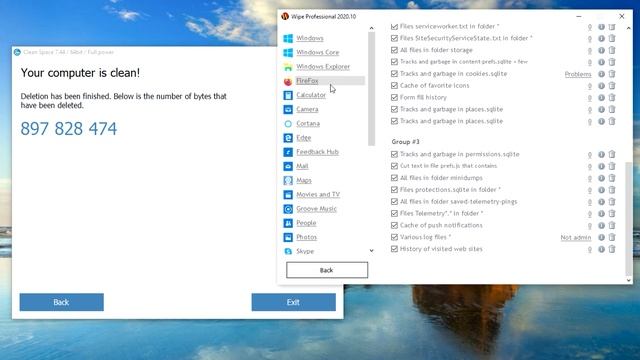Select the Edge browser icon
This screenshot has height=360, width=640.
click(x=288, y=138)
